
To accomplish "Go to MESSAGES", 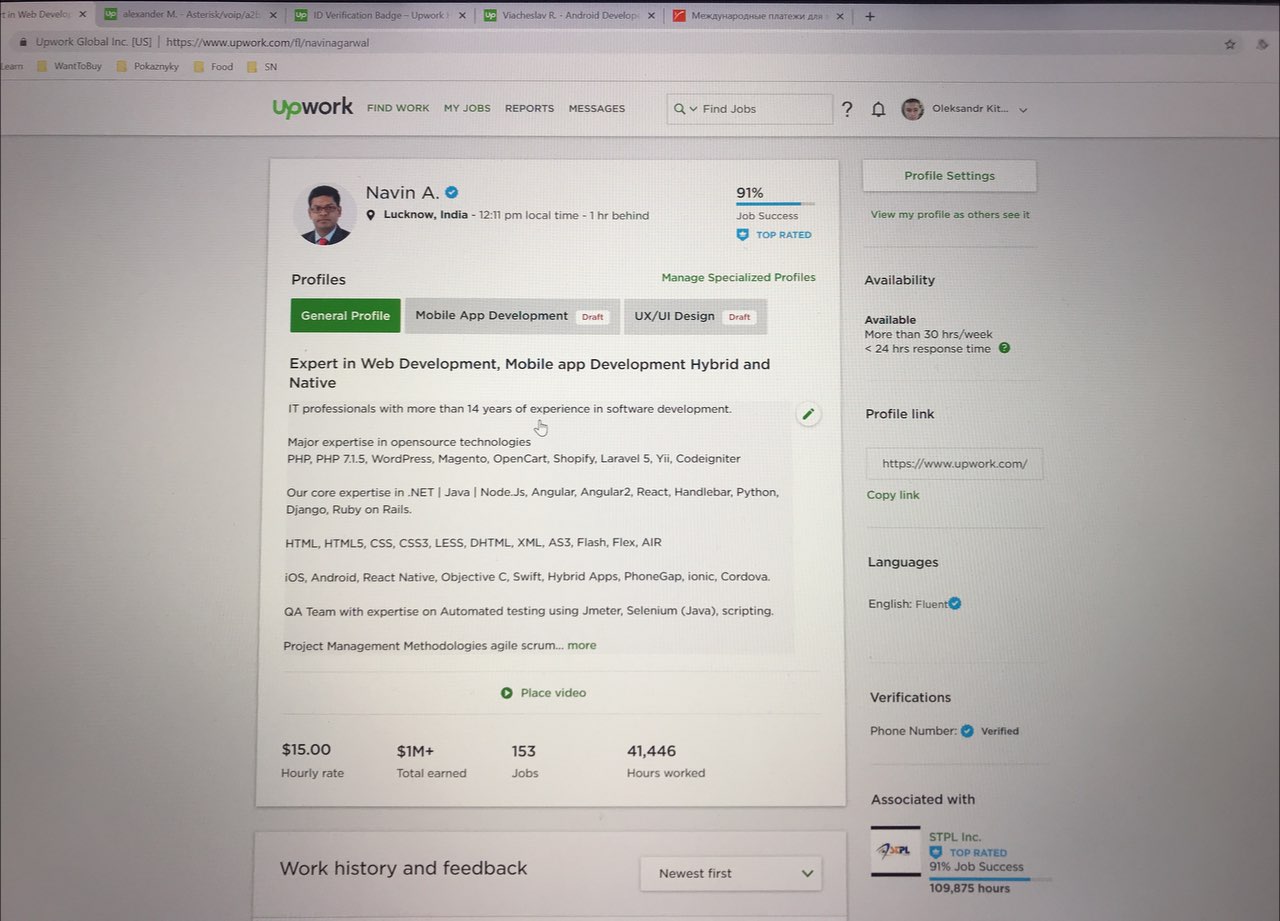I will coord(597,108).
